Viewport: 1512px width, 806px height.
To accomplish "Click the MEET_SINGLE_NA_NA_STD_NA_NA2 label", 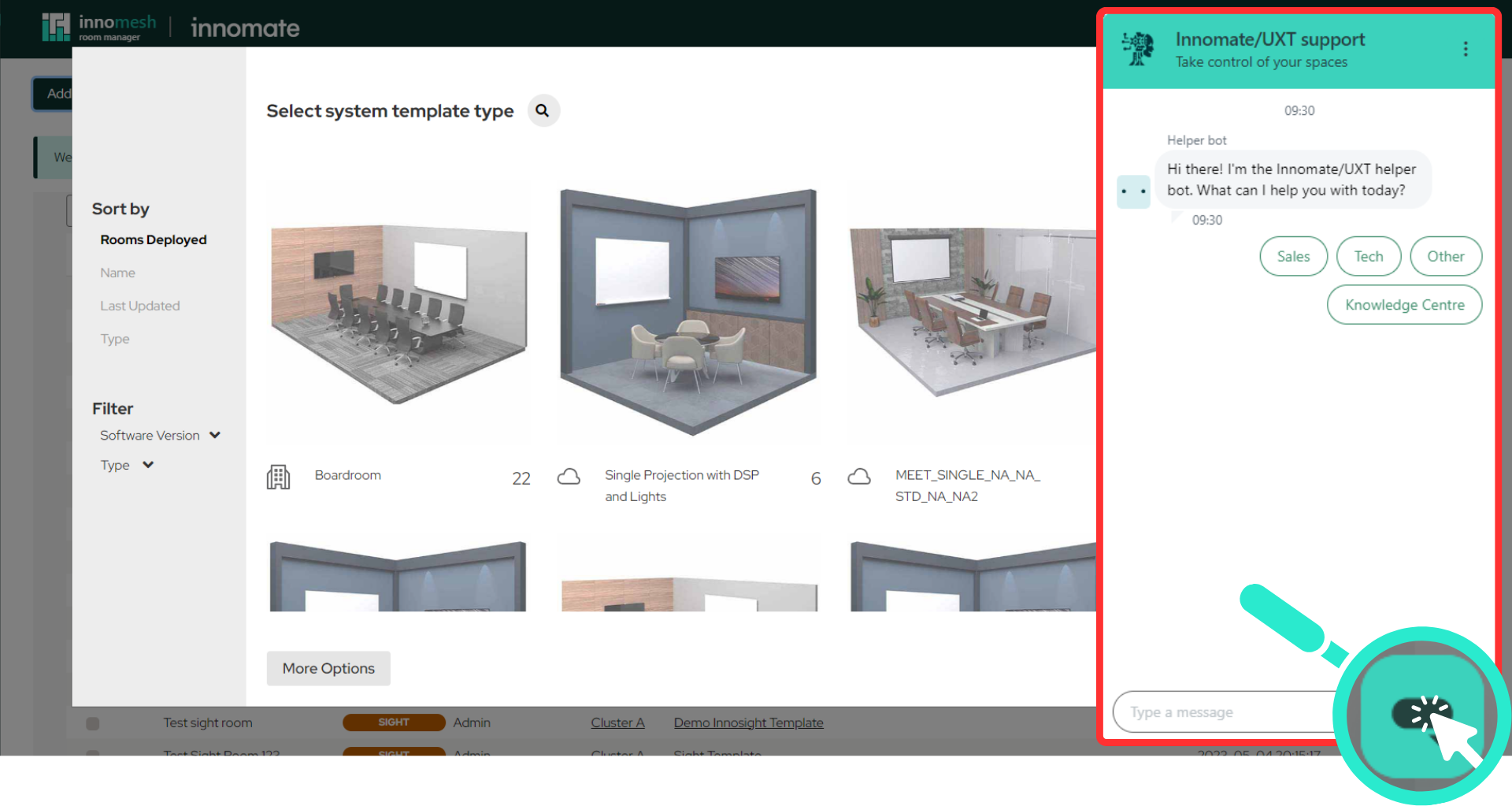I will point(968,485).
